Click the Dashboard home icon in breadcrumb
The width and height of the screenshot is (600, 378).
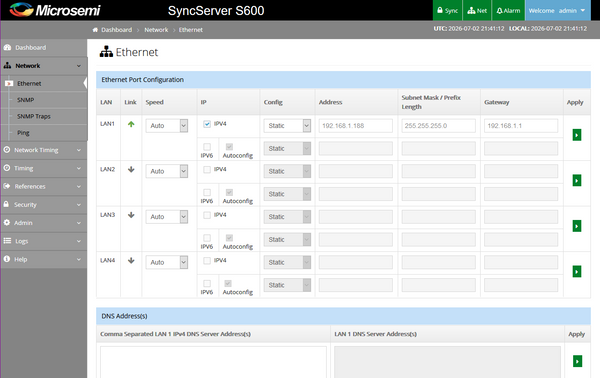[95, 30]
